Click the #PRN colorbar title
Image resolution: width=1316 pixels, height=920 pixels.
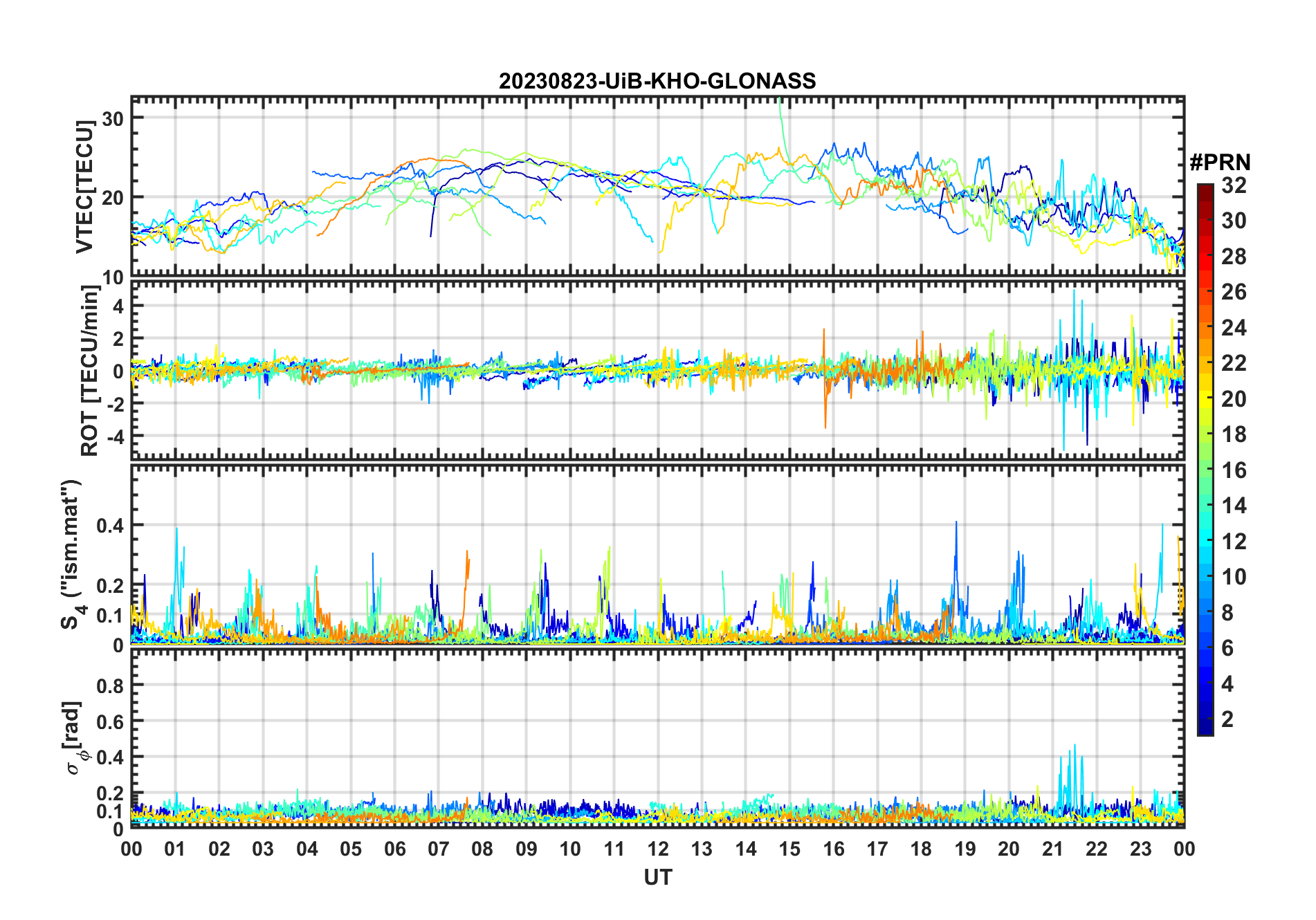click(1220, 163)
